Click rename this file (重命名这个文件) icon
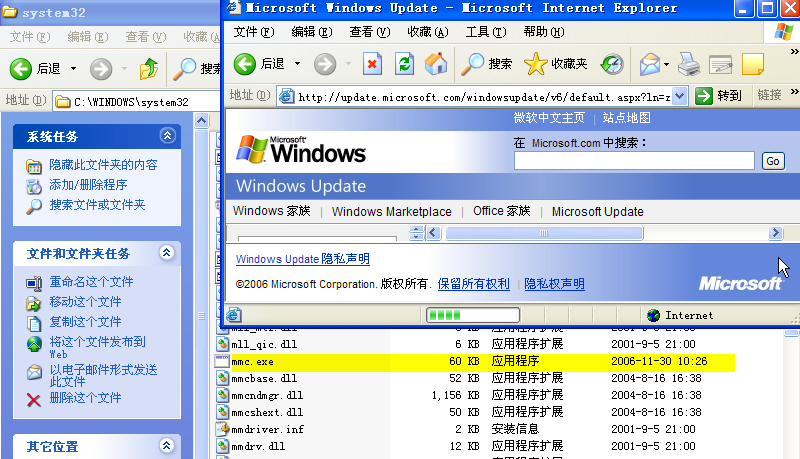This screenshot has height=459, width=800. click(34, 283)
